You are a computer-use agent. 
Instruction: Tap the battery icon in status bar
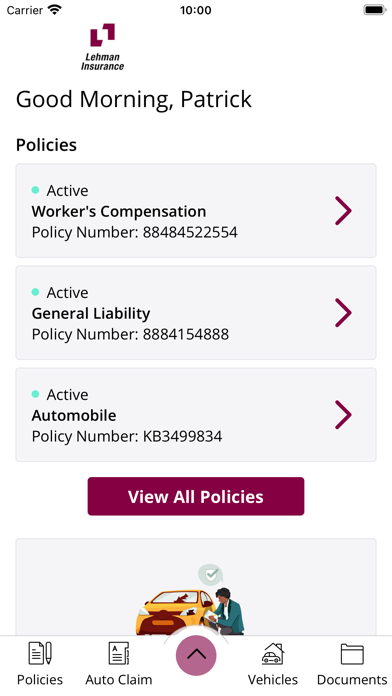(375, 10)
